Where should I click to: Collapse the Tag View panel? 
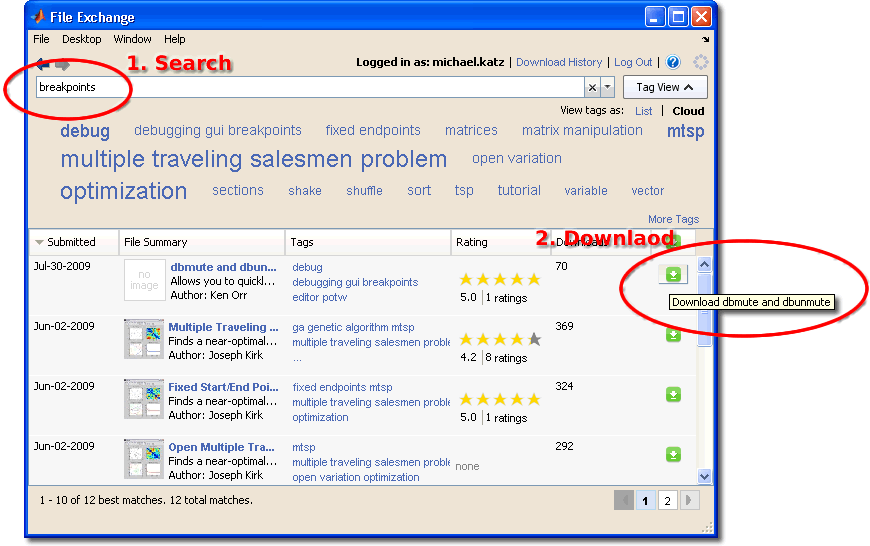(x=665, y=87)
